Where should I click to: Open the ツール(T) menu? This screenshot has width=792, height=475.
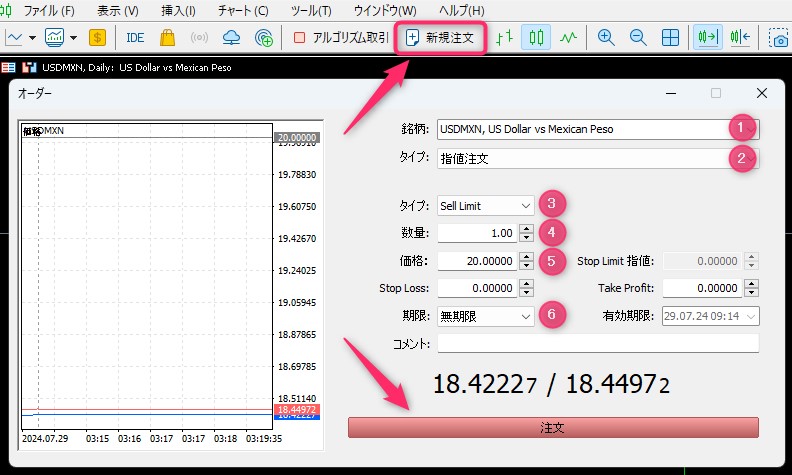click(x=311, y=11)
